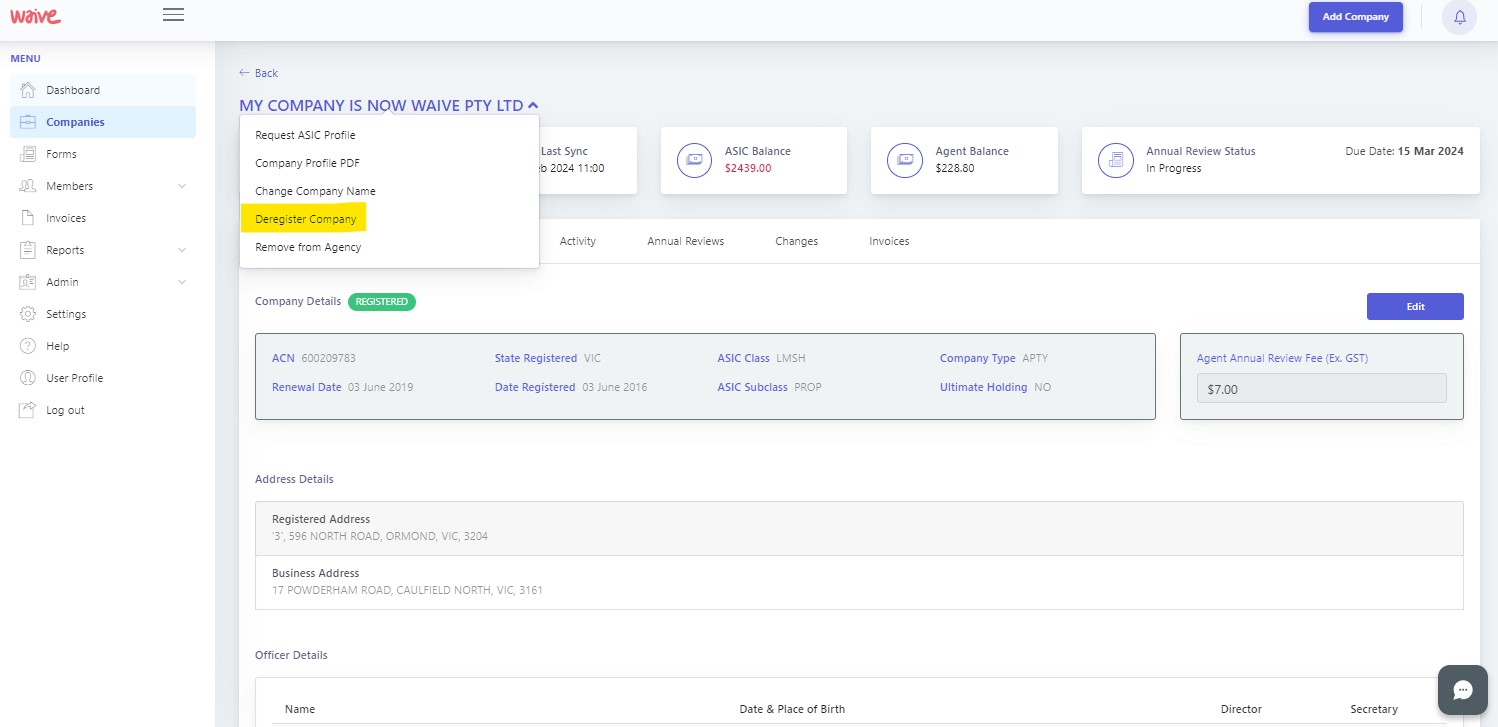The width and height of the screenshot is (1498, 727).
Task: Click the User Profile icon
Action: (x=28, y=378)
